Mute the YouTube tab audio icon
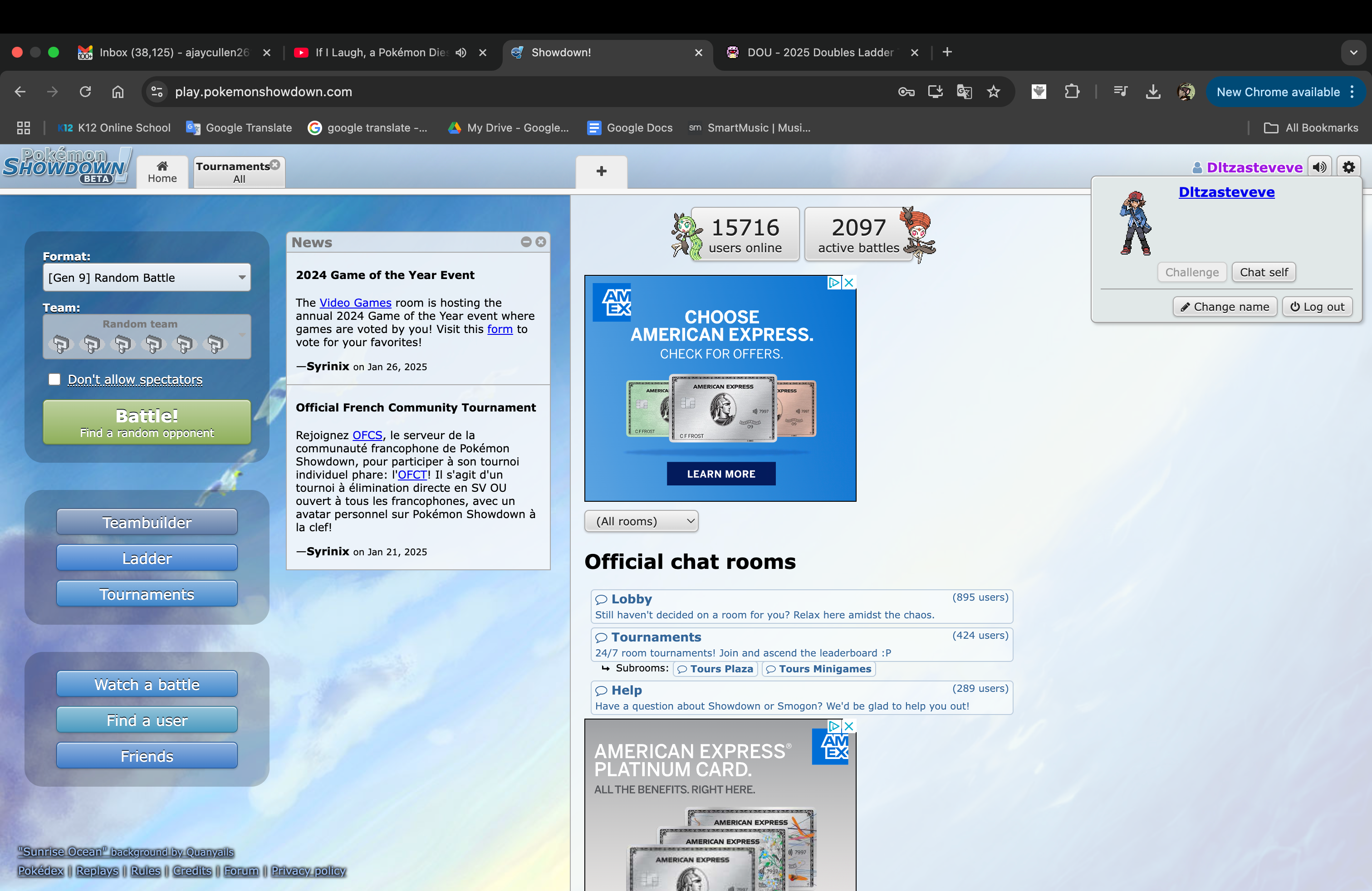The image size is (1372, 891). click(461, 53)
